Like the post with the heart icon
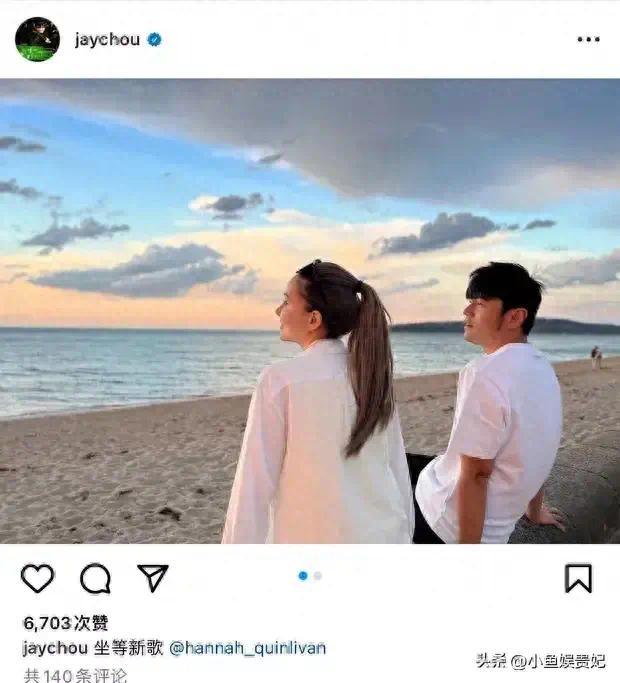This screenshot has height=683, width=620. pyautogui.click(x=37, y=578)
